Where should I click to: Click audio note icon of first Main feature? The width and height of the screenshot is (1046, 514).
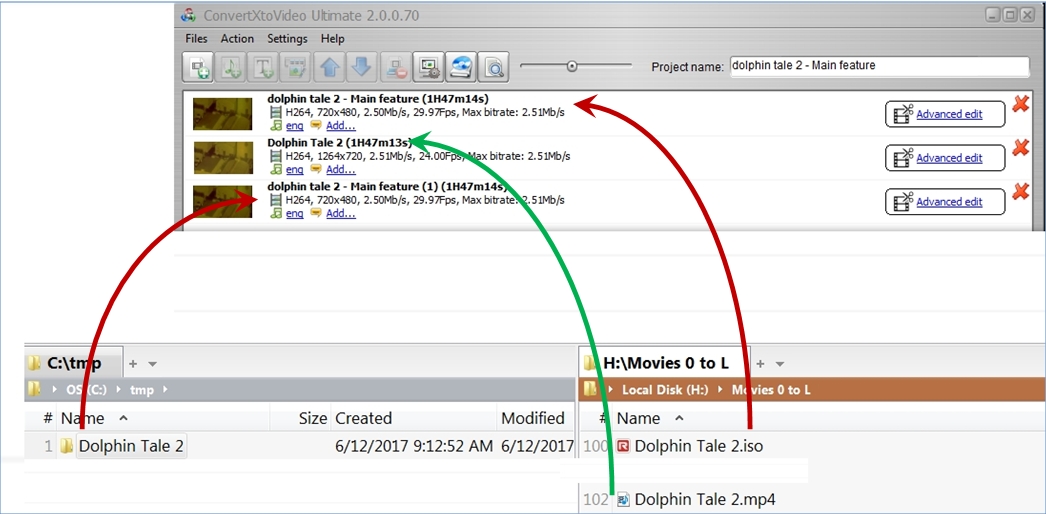click(276, 125)
